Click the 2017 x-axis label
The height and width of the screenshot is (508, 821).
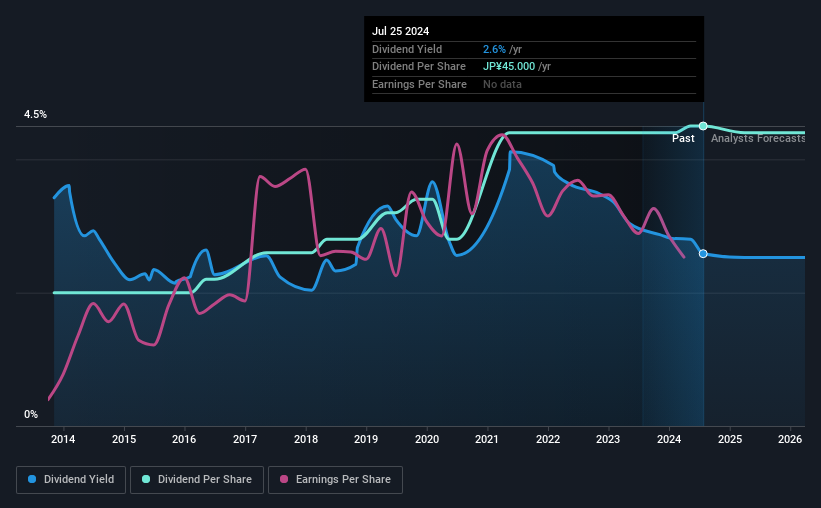click(245, 439)
